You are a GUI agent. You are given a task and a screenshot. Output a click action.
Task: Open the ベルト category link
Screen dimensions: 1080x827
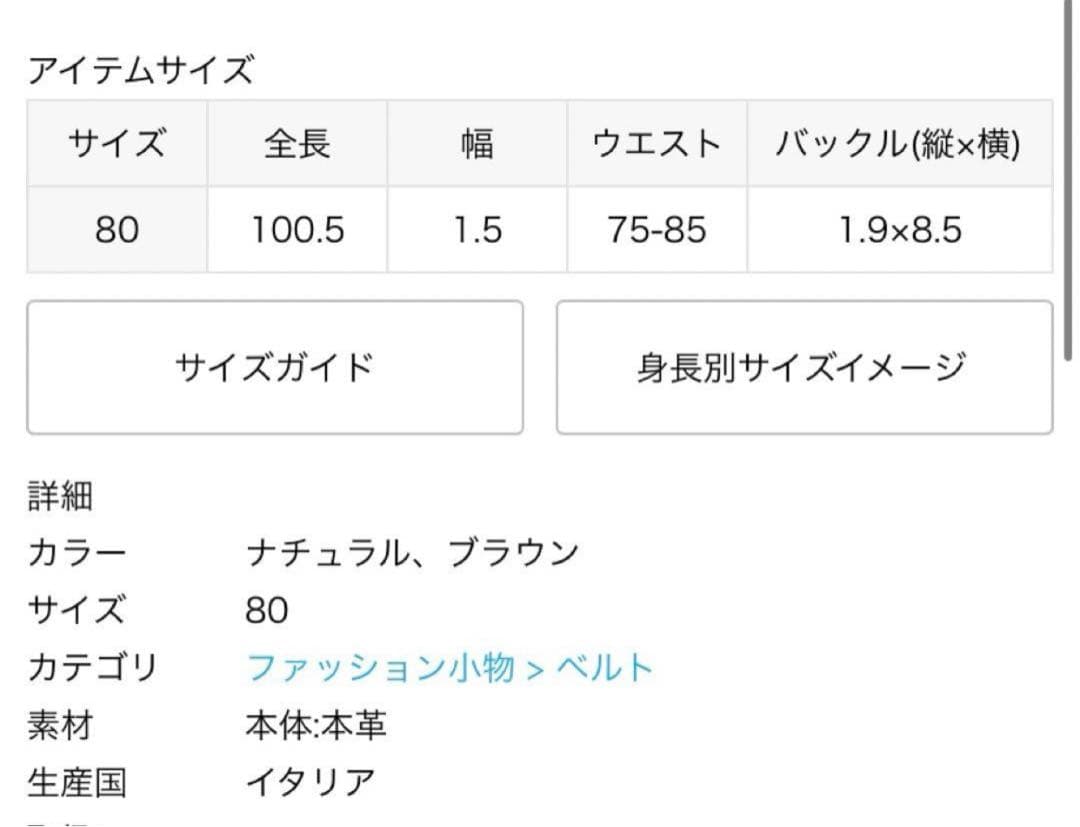(x=604, y=667)
